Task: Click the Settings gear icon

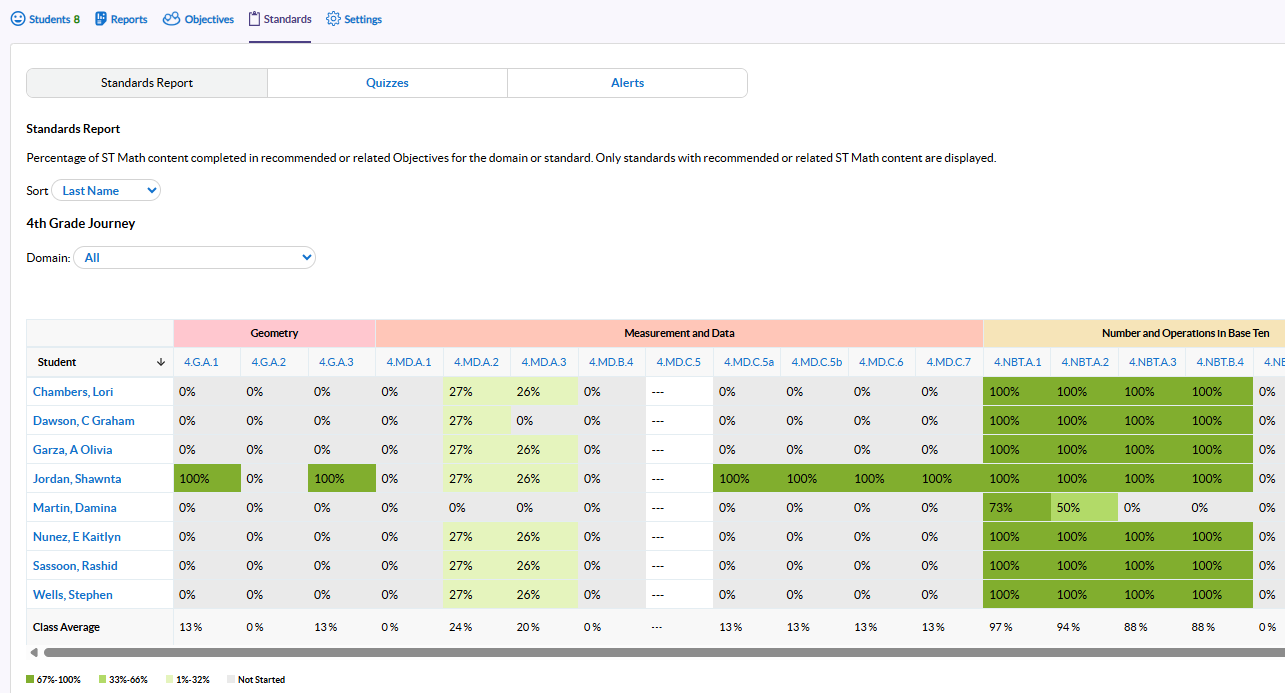Action: [334, 19]
